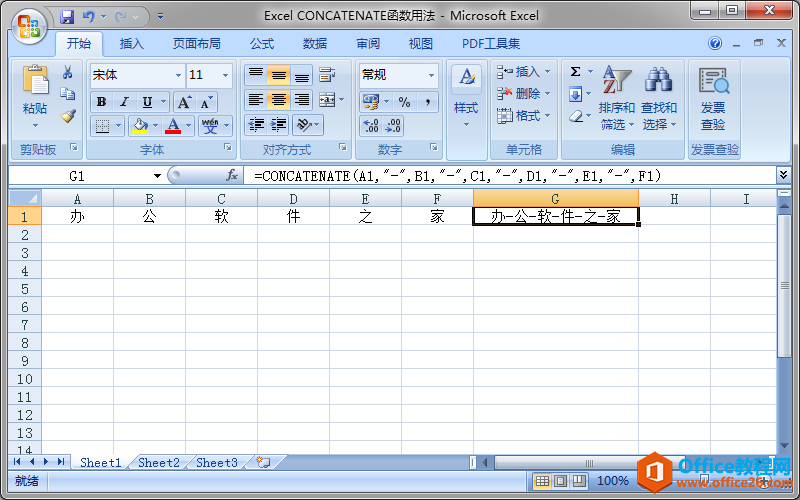Viewport: 800px width, 500px height.
Task: Apply percent style formatting
Action: click(405, 102)
